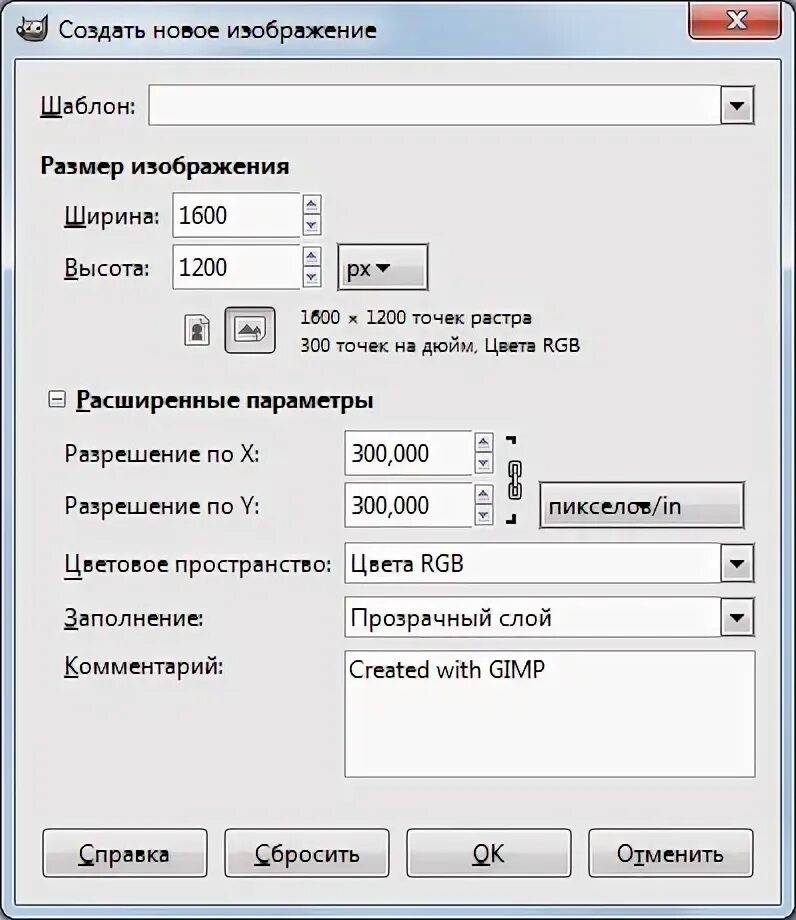Click the Расширенные параметры label

tap(225, 400)
